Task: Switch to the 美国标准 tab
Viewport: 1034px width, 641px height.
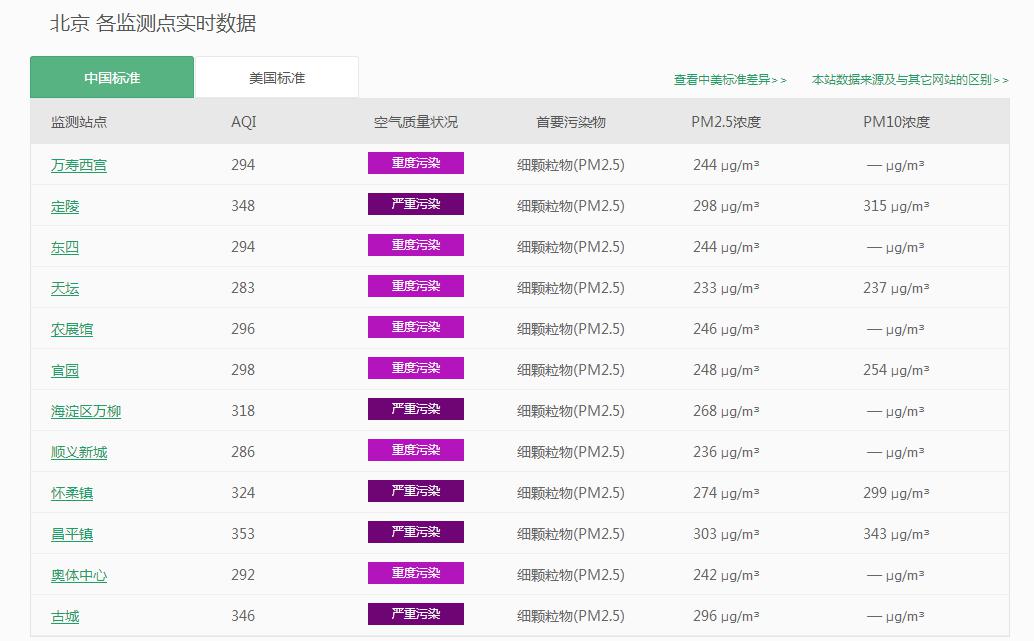Action: tap(277, 78)
